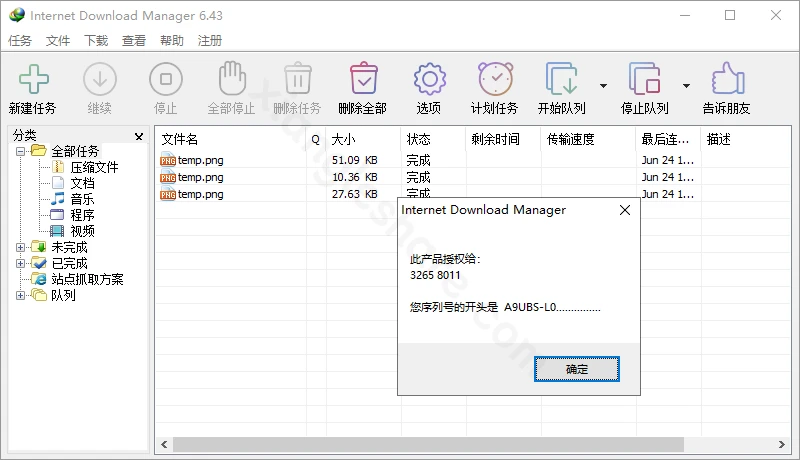The image size is (800, 460).
Task: Click the 全部停止 hand icon
Action: click(x=232, y=78)
